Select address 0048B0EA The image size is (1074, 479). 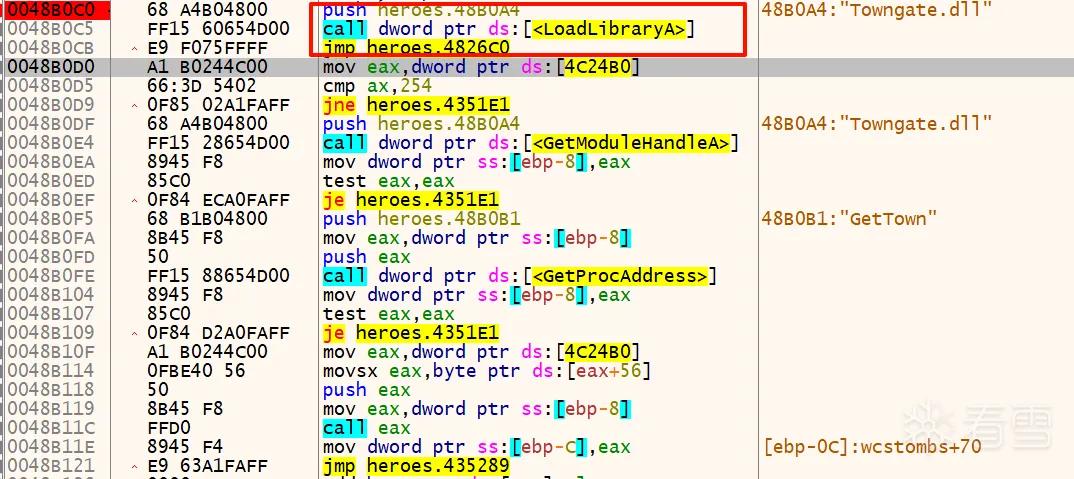click(52, 162)
